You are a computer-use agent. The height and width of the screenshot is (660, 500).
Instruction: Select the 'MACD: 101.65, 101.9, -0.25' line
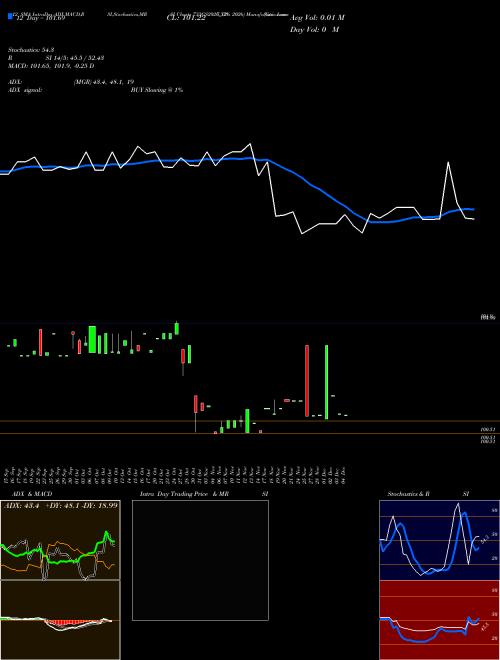click(51, 66)
